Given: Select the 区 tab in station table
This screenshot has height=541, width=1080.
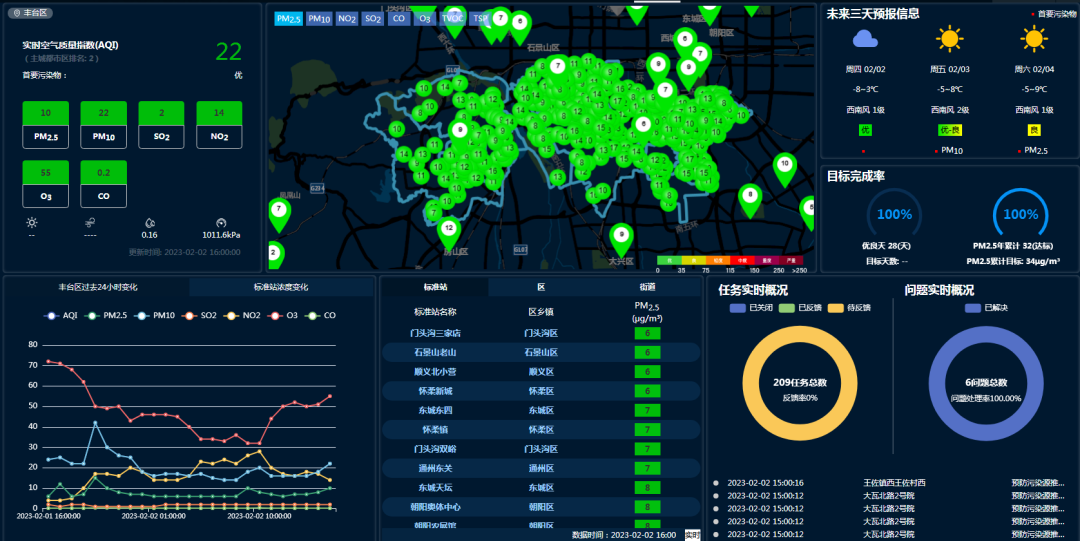Looking at the screenshot, I should [x=541, y=287].
